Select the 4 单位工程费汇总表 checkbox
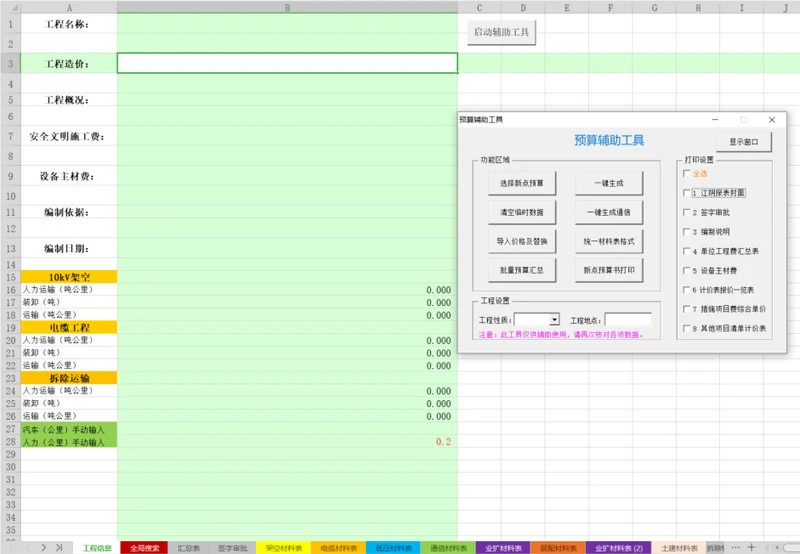The width and height of the screenshot is (800, 554). (687, 251)
